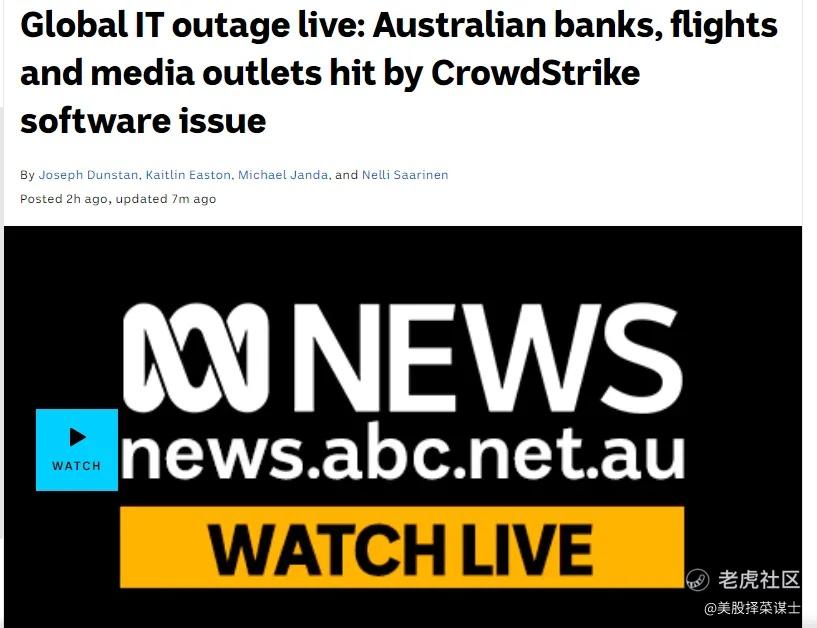
Task: Click the tiger community watermark icon
Action: (697, 580)
